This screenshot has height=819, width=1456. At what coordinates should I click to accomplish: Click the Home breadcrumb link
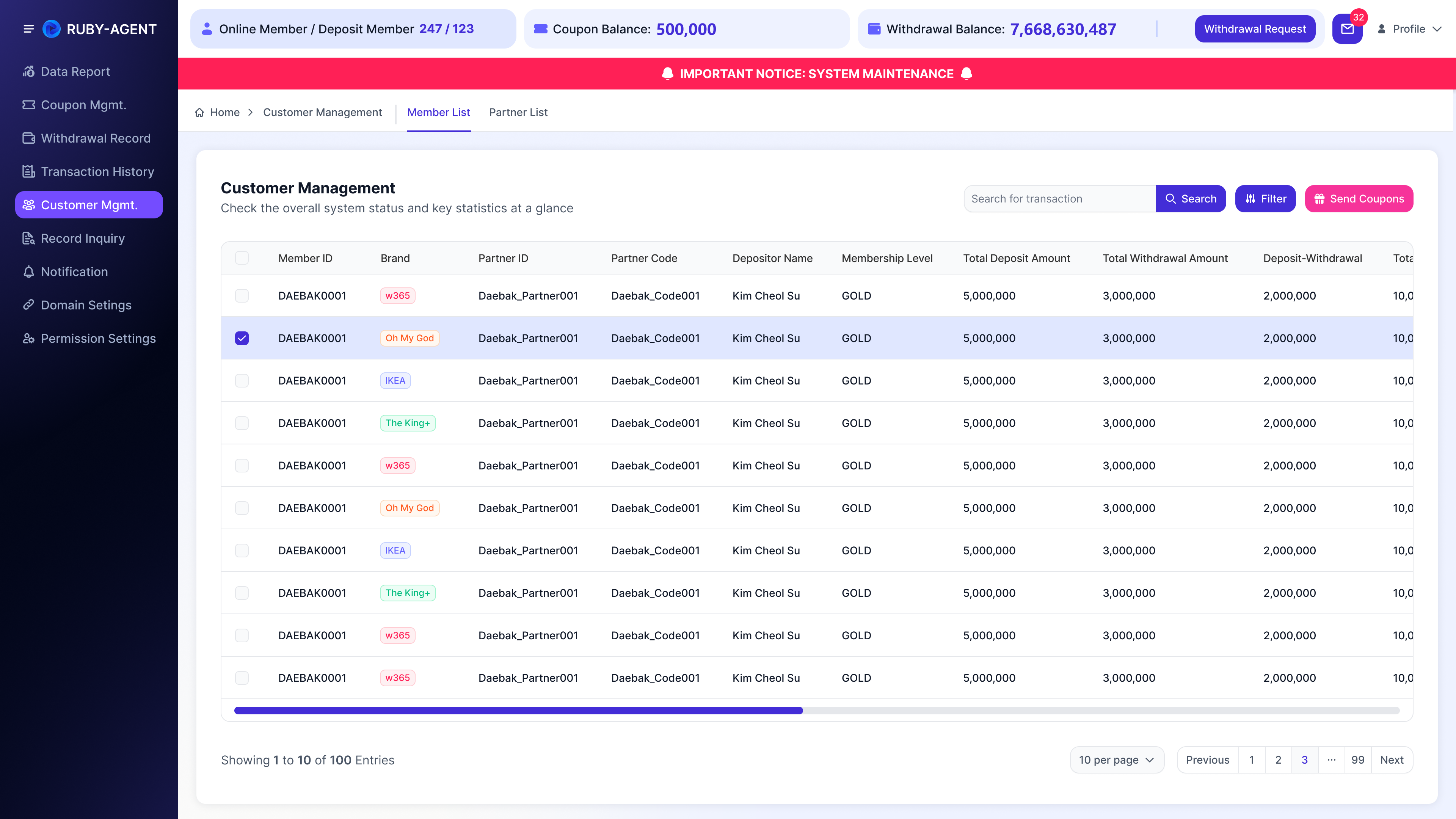[x=224, y=113]
